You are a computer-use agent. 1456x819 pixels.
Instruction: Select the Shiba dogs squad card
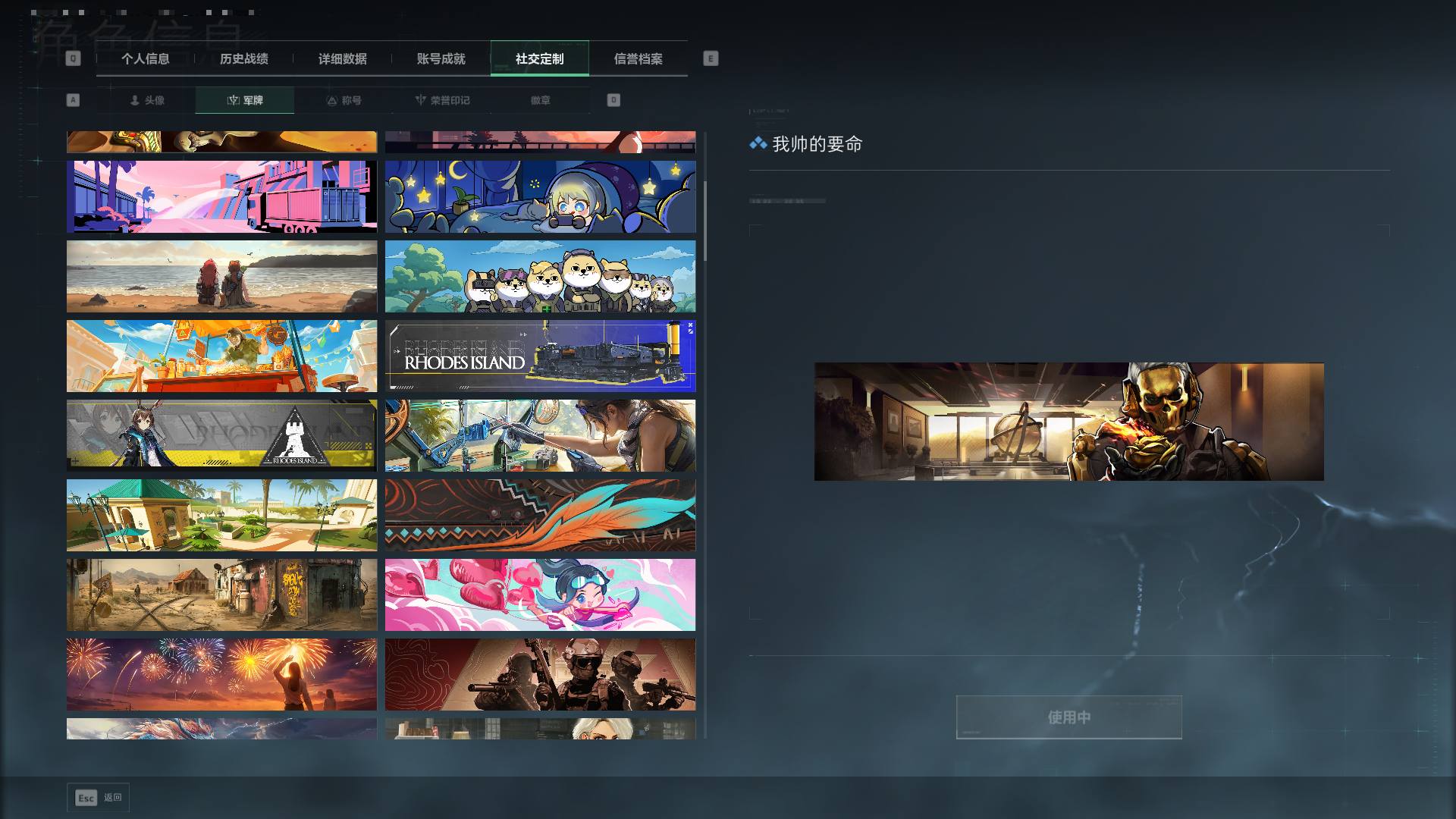coord(540,276)
